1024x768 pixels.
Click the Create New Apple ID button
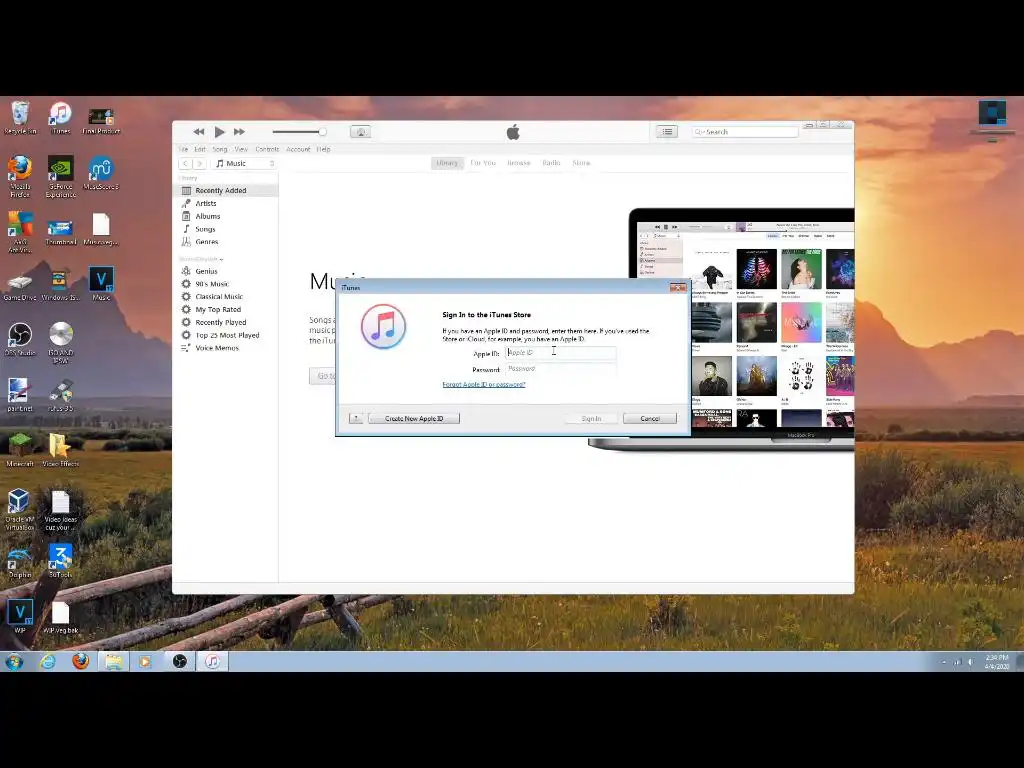point(414,419)
